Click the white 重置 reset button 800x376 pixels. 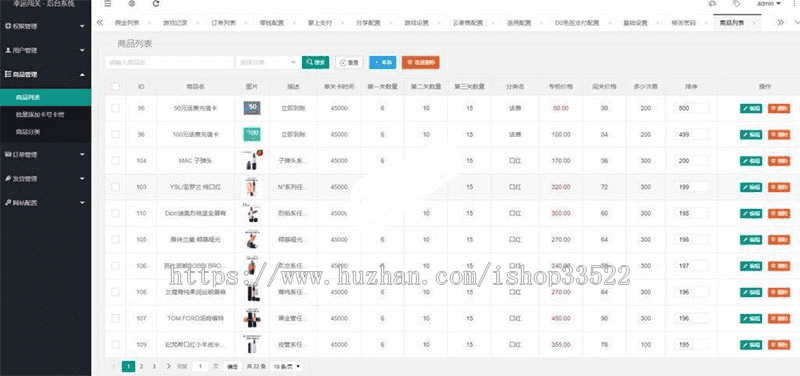tap(349, 62)
